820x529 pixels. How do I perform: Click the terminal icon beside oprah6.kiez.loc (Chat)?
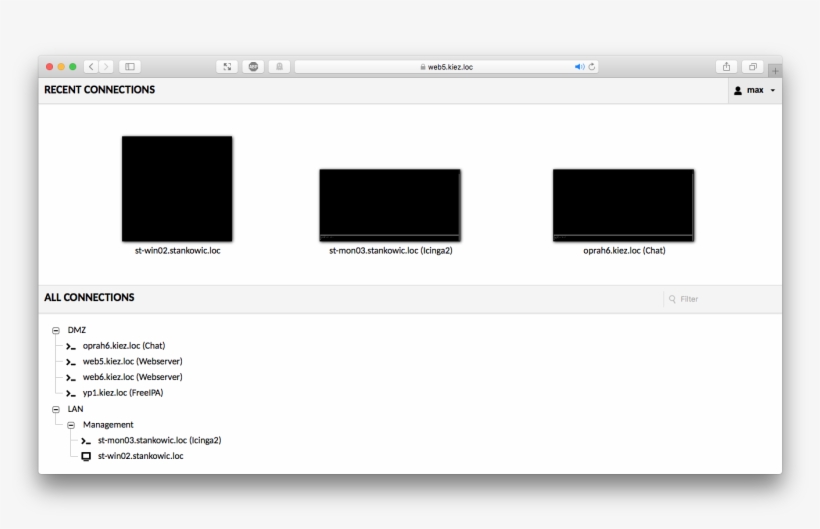click(71, 346)
